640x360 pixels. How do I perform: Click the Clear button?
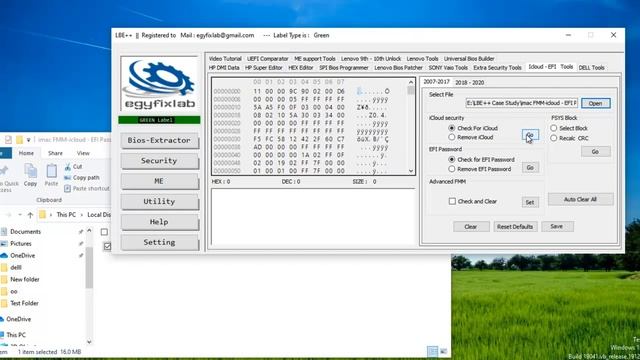(471, 227)
